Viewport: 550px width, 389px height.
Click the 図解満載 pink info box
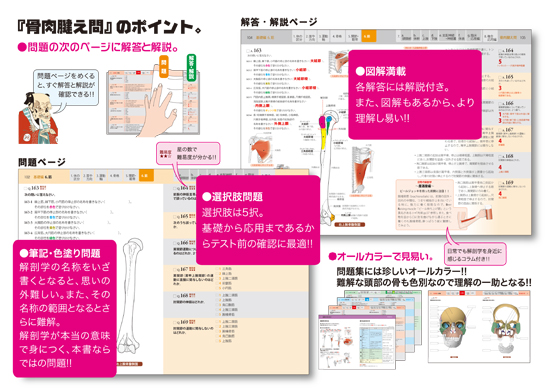(415, 95)
